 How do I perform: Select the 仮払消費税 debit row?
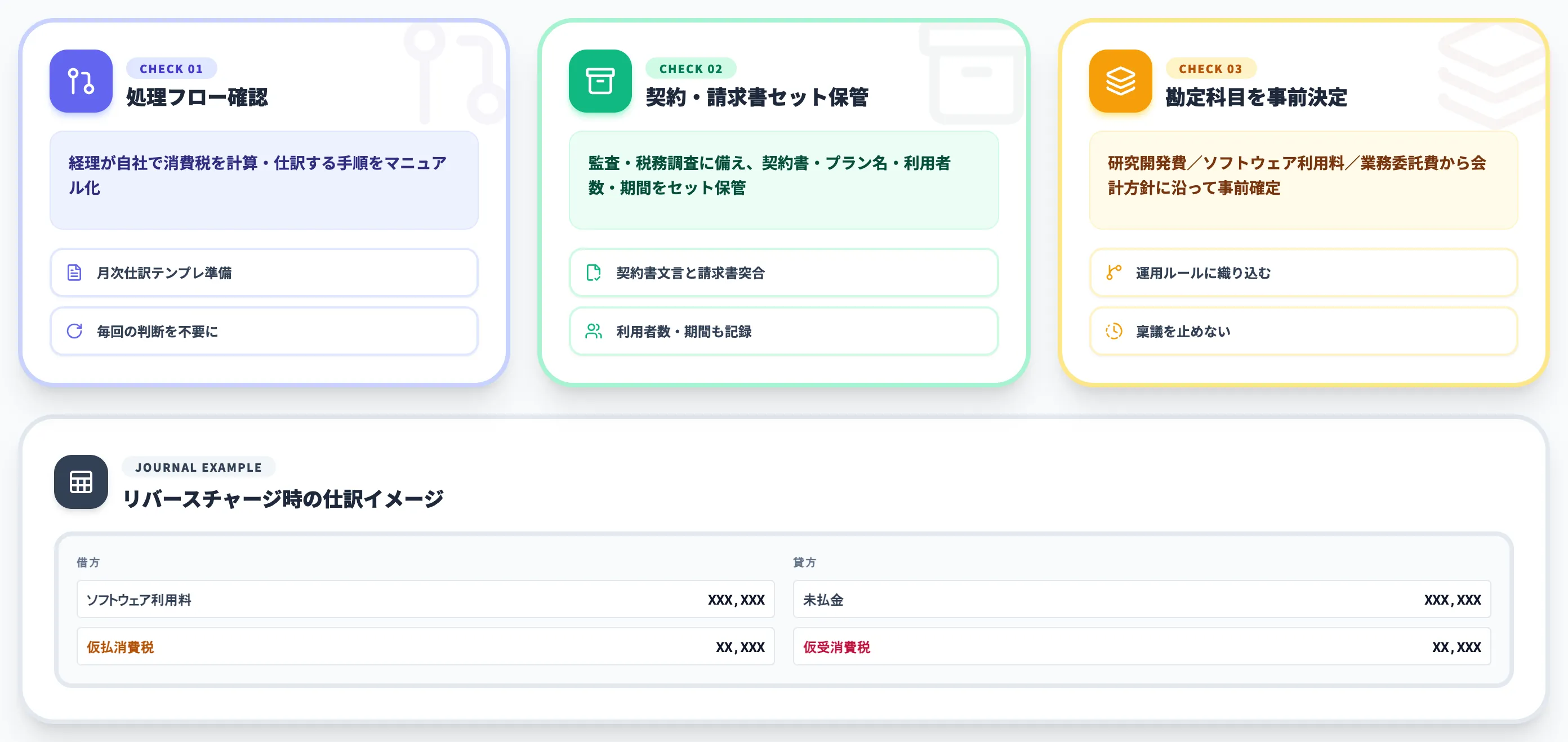point(425,646)
